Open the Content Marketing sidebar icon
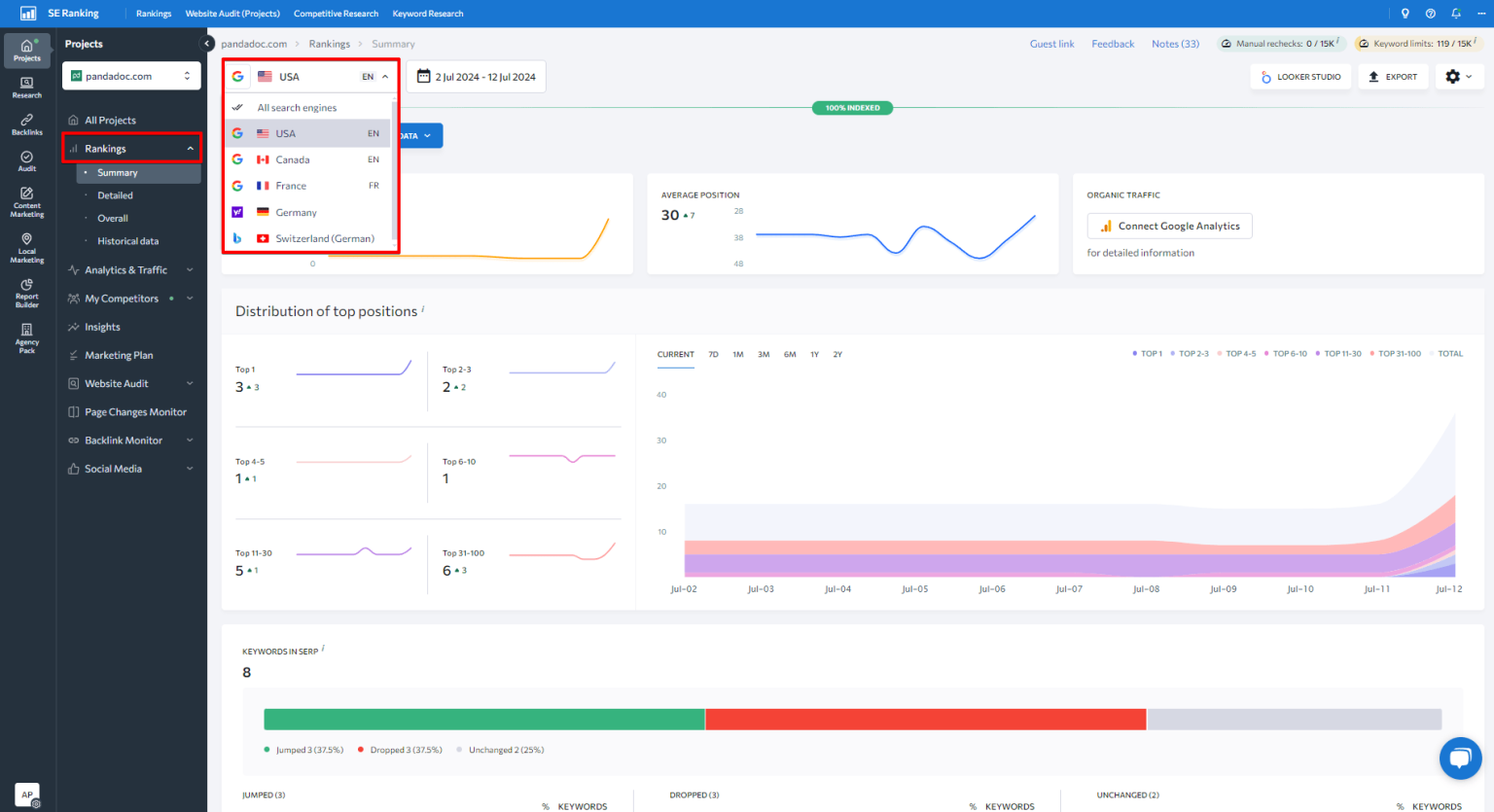 (26, 201)
